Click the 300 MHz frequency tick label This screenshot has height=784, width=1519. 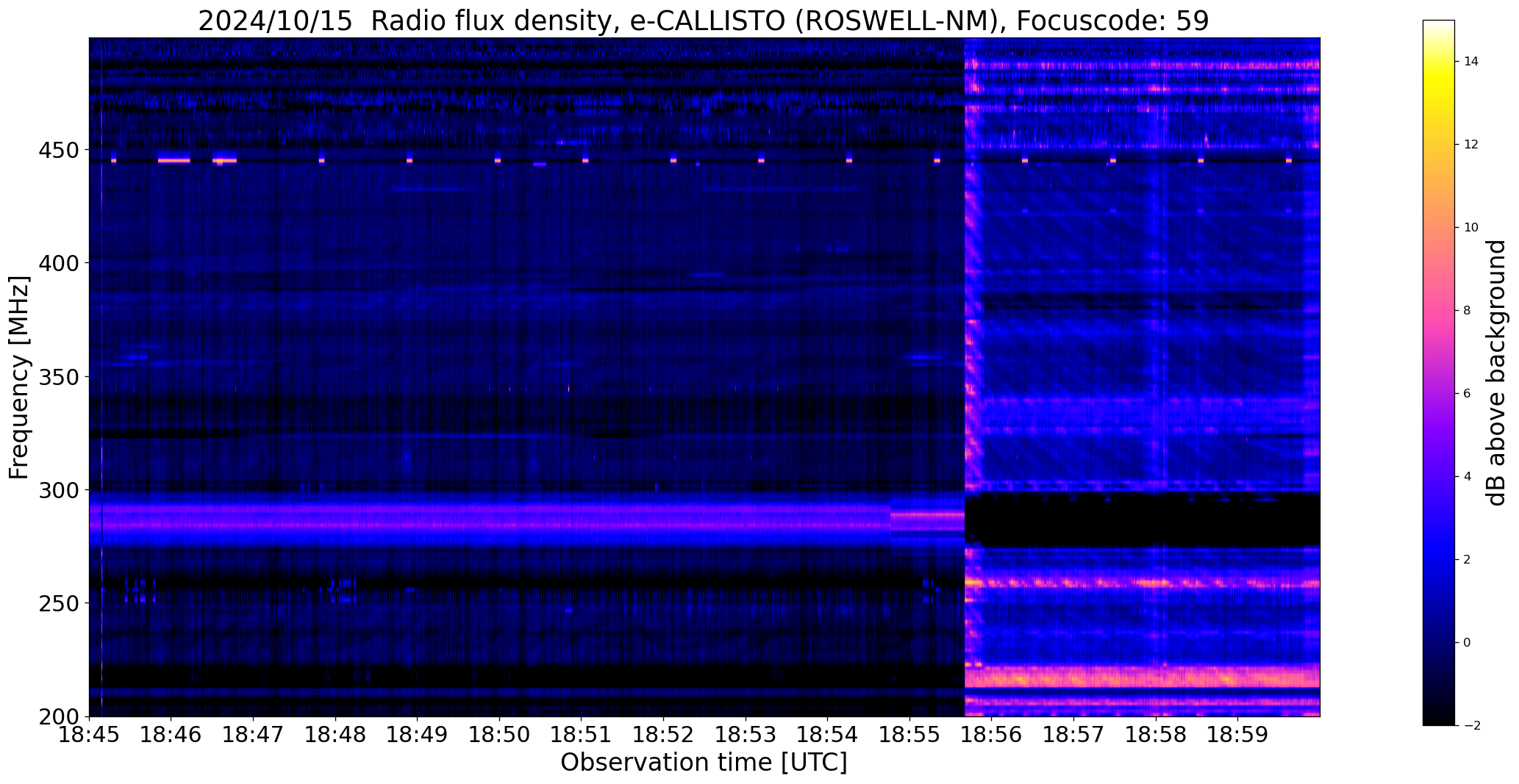tap(58, 490)
